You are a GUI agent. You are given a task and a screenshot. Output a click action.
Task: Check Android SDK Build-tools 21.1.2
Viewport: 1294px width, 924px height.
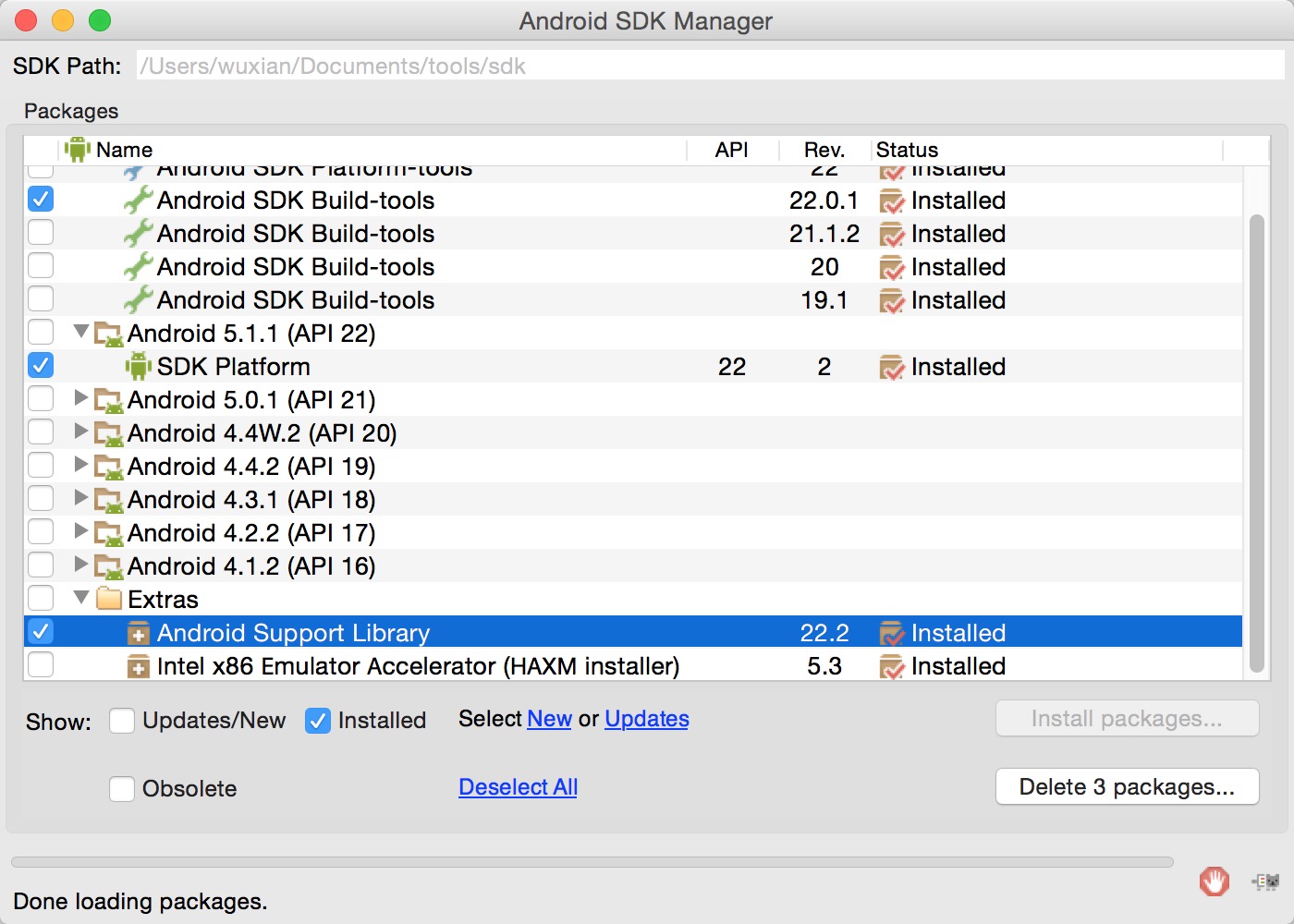pyautogui.click(x=41, y=232)
